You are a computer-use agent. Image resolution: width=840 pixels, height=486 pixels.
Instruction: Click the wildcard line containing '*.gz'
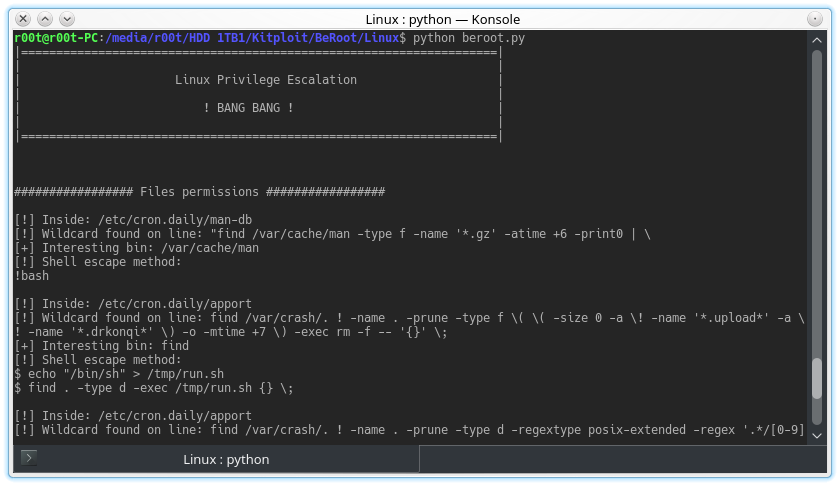click(332, 234)
